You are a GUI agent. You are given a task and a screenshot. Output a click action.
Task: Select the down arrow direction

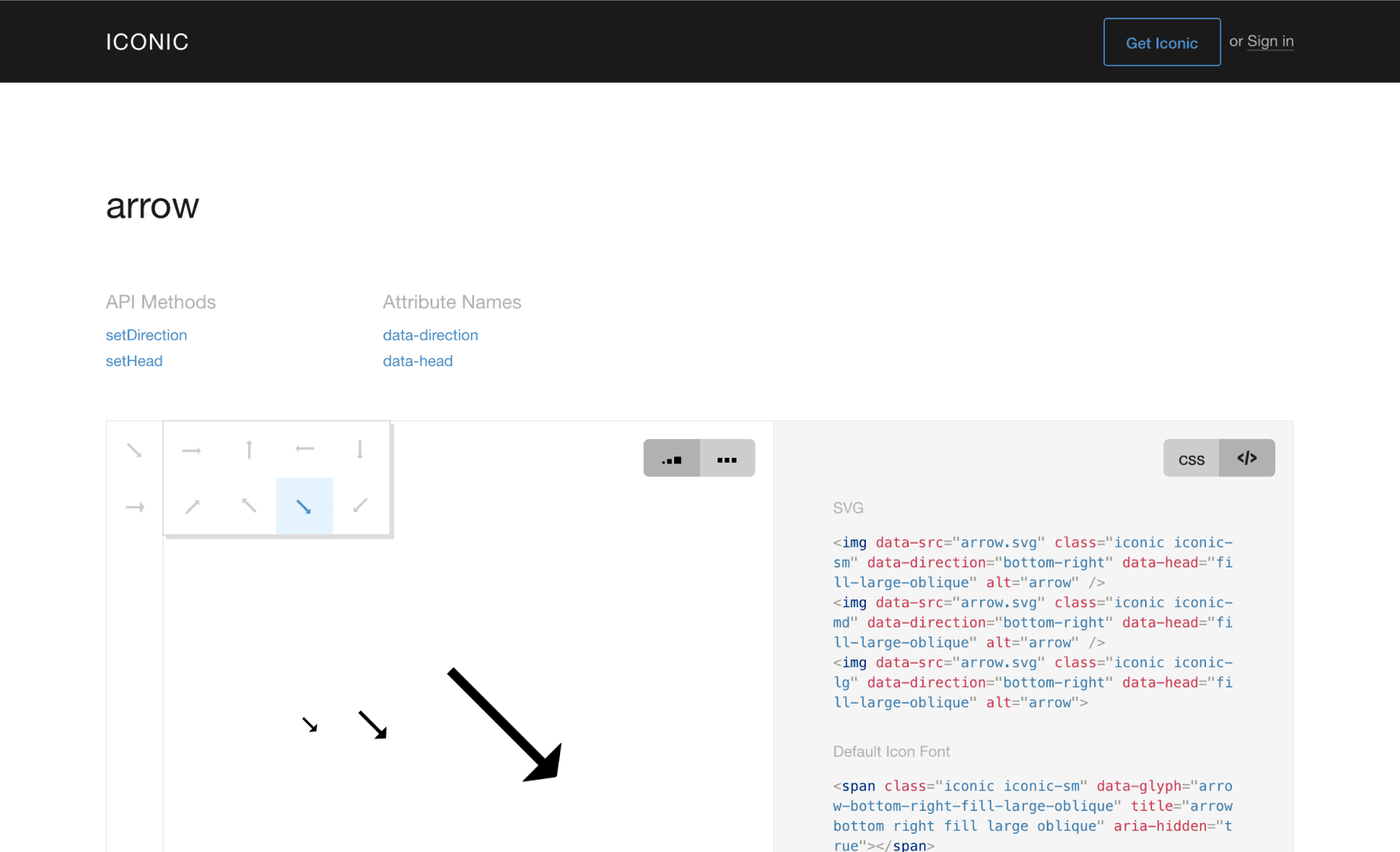point(360,450)
